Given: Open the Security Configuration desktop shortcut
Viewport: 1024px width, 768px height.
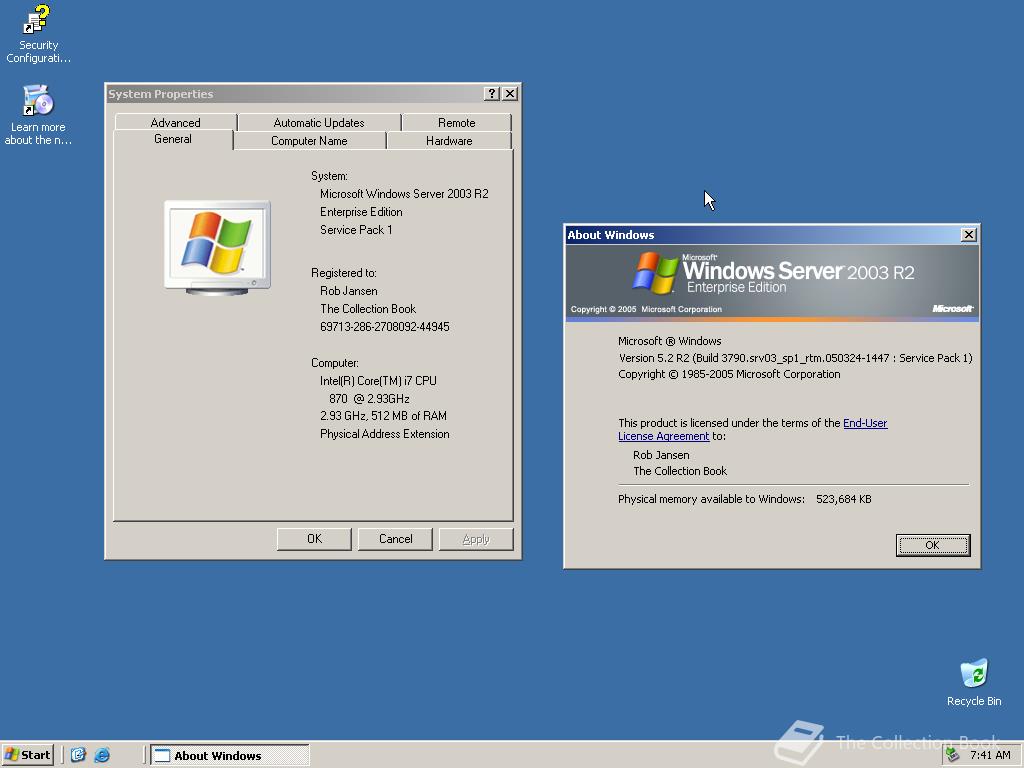Looking at the screenshot, I should pyautogui.click(x=38, y=34).
